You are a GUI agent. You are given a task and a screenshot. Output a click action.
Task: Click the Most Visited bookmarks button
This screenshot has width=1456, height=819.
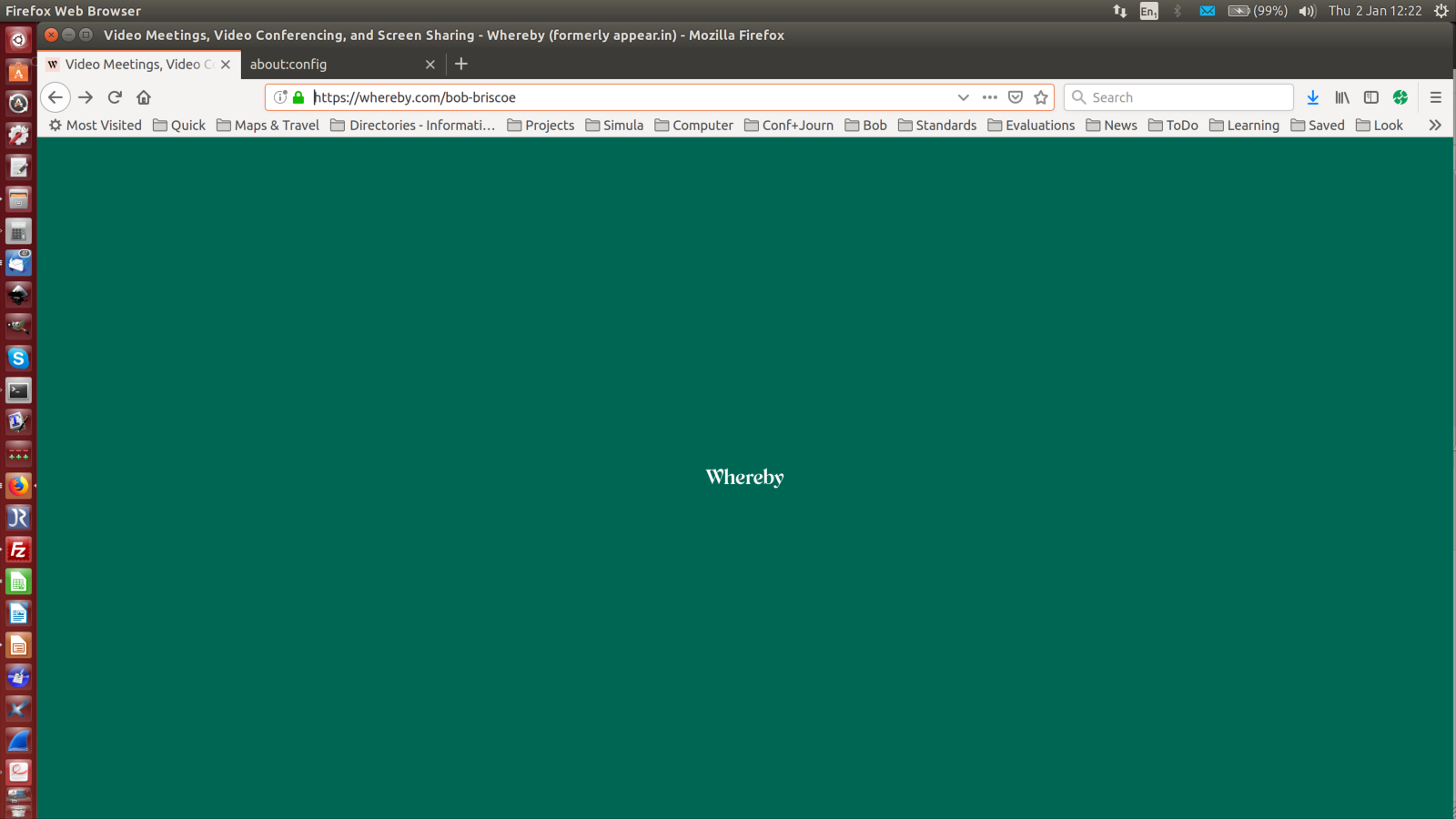pos(96,126)
